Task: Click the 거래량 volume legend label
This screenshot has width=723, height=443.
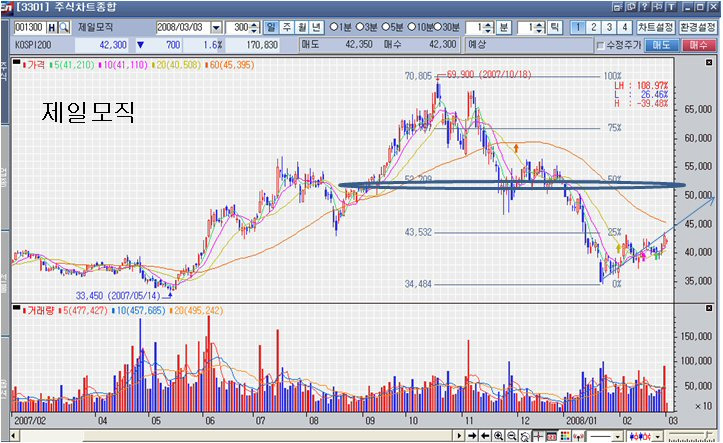Action: [40, 311]
